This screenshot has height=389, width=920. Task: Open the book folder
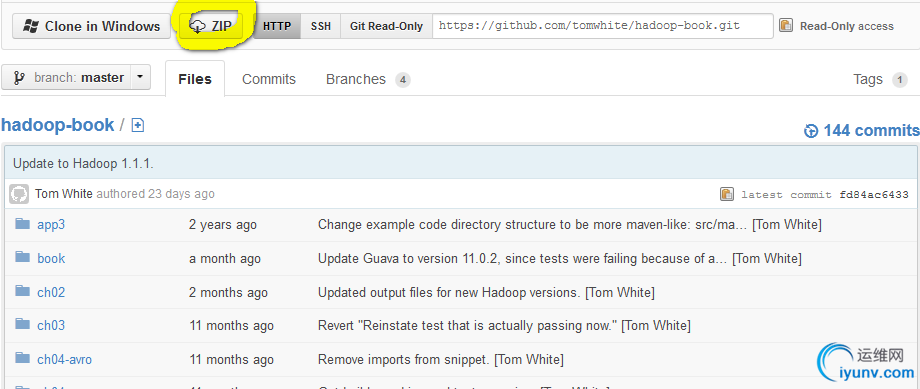51,258
